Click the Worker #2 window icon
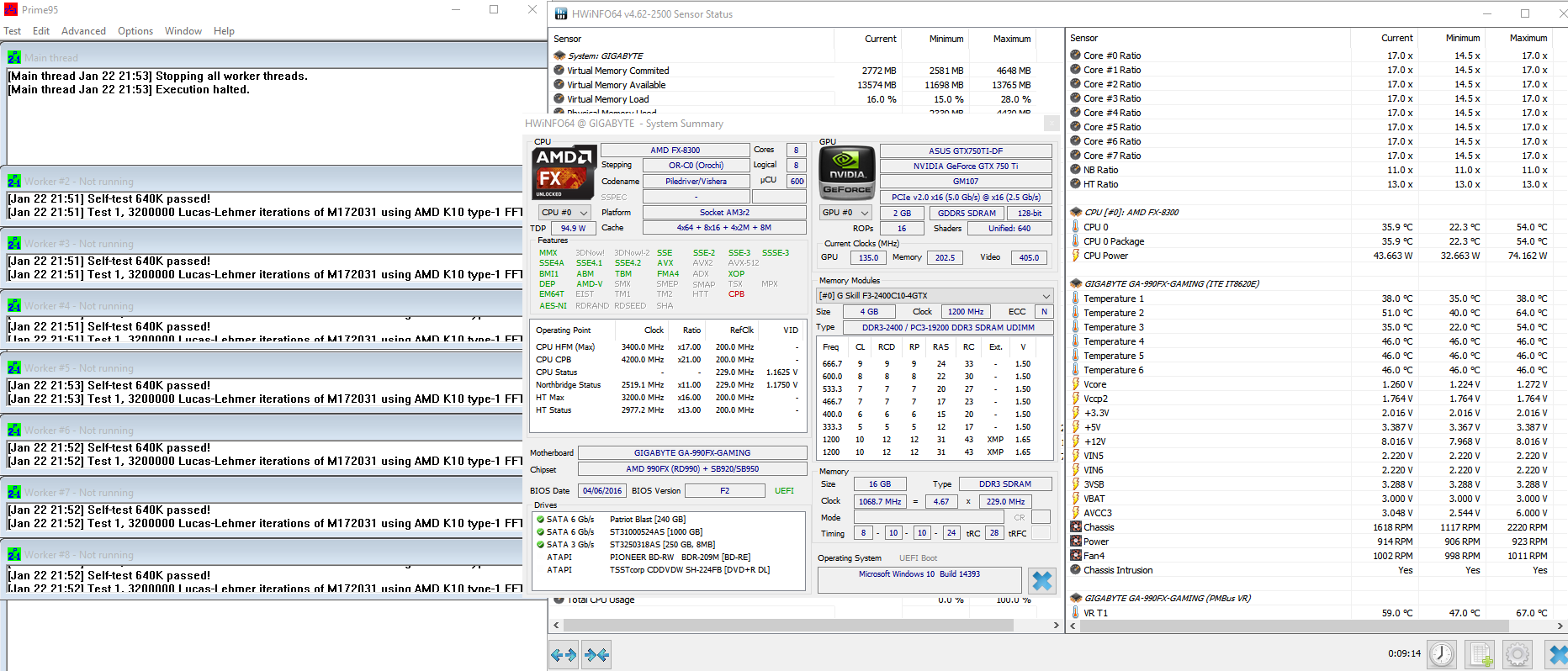This screenshot has height=671, width=1568. click(14, 182)
